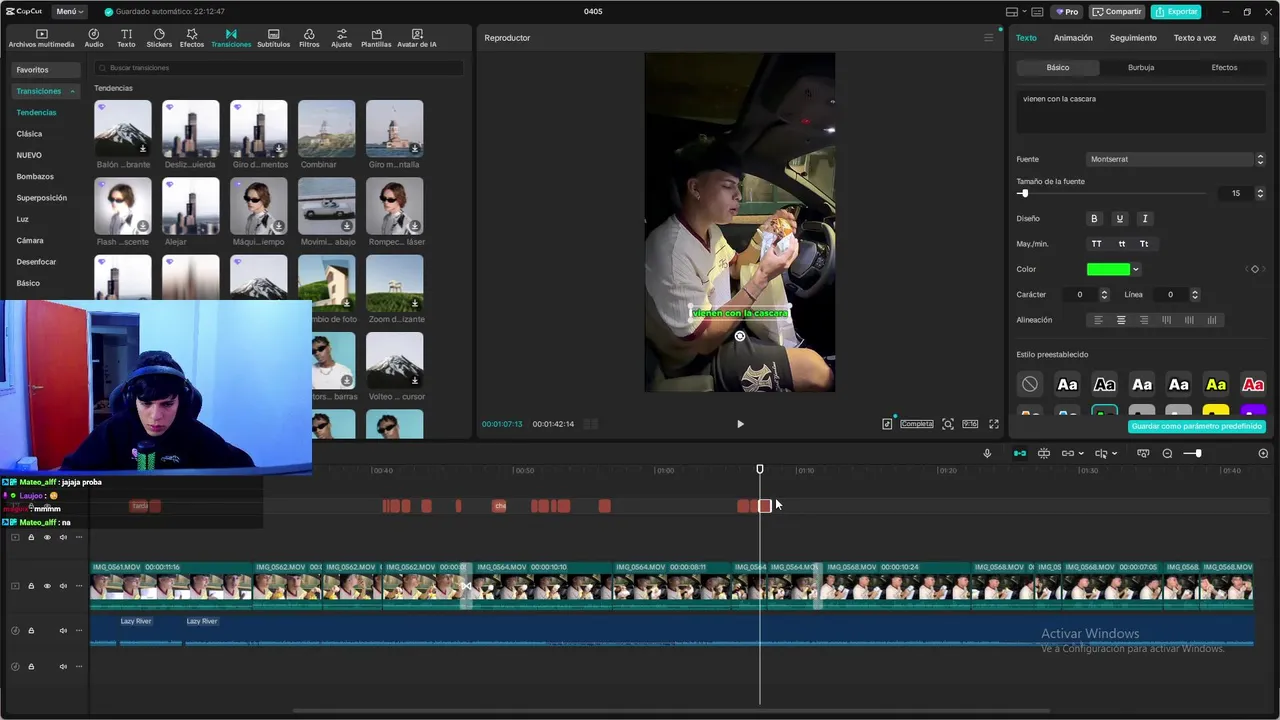
Task: Toggle bold text formatting
Action: point(1094,218)
